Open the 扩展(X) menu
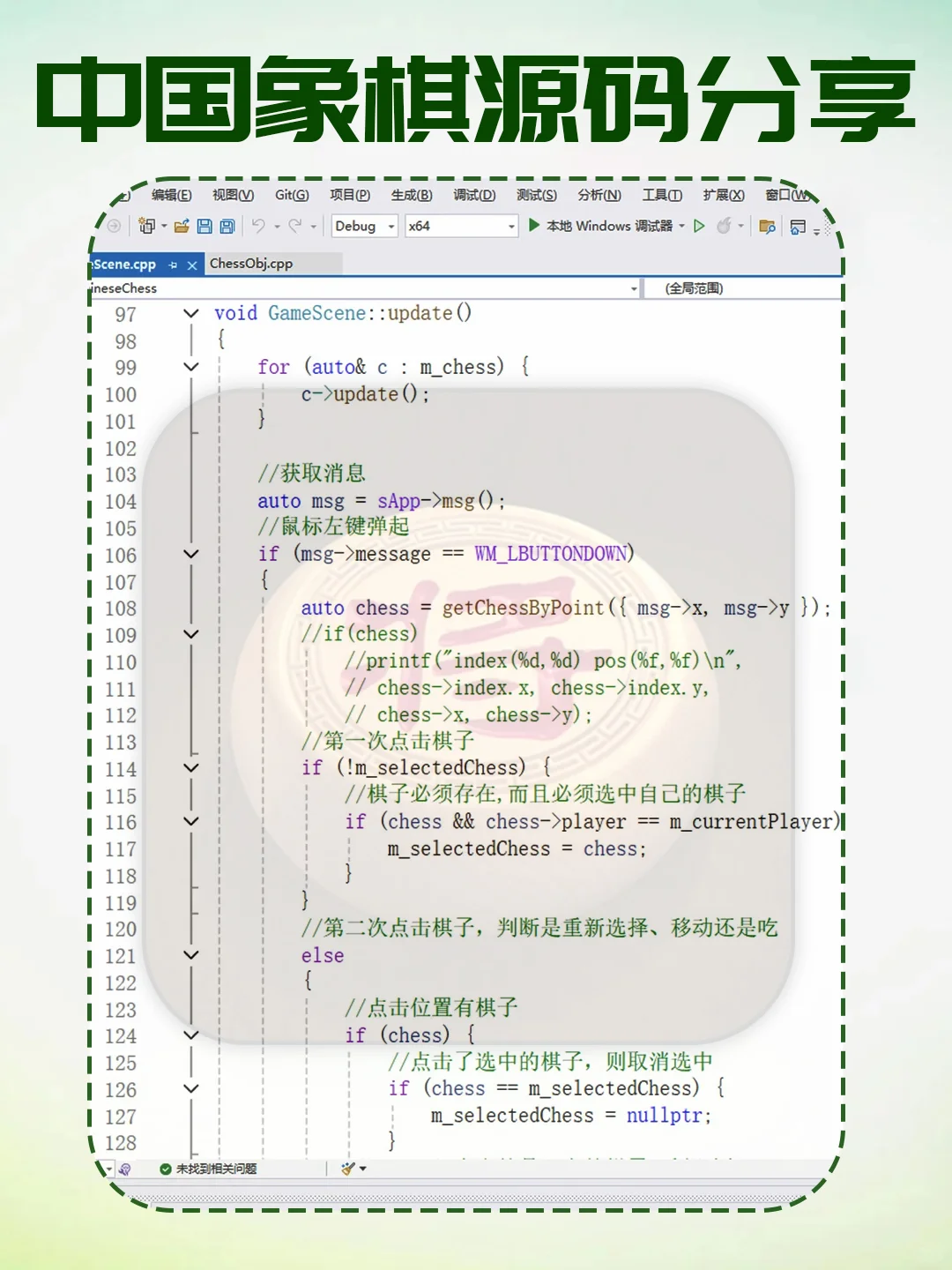 click(724, 195)
